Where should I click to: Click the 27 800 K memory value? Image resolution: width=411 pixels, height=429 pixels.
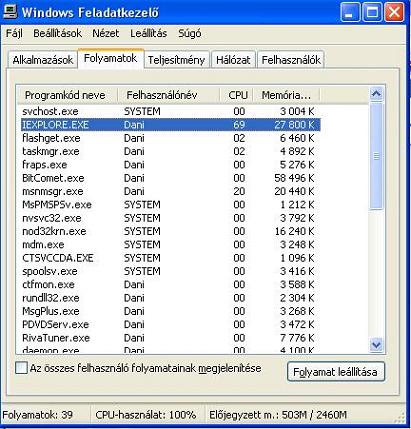pyautogui.click(x=294, y=125)
